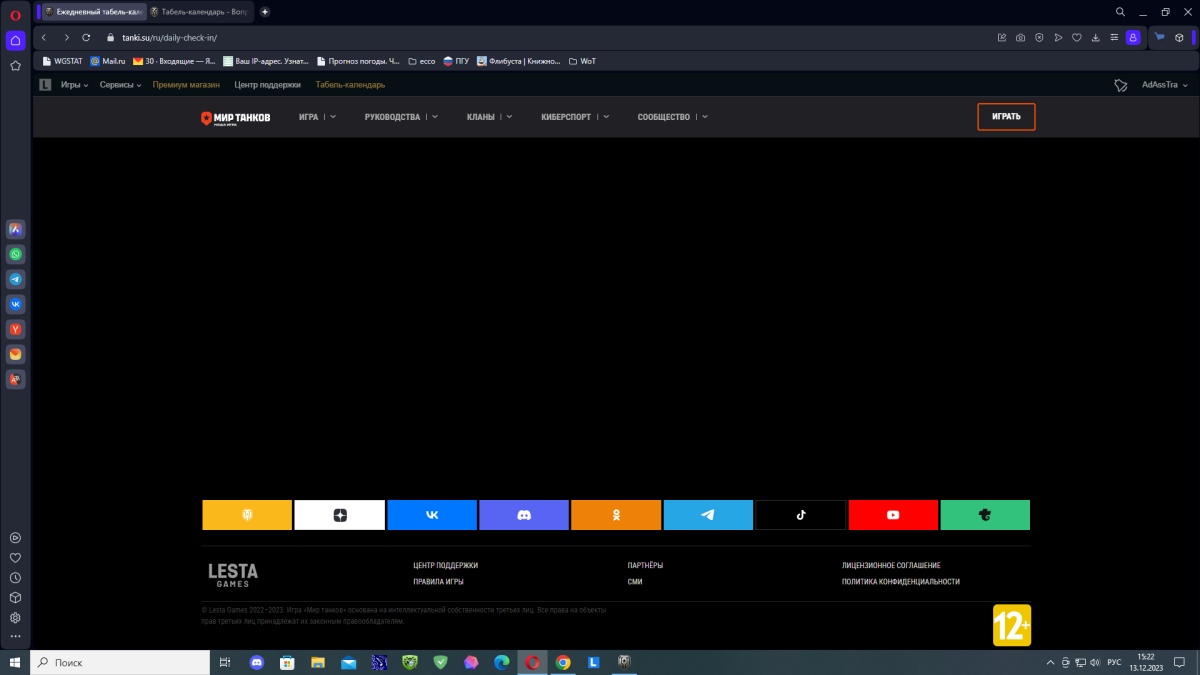This screenshot has width=1200, height=675.
Task: Click the TikTok social tile
Action: click(800, 515)
